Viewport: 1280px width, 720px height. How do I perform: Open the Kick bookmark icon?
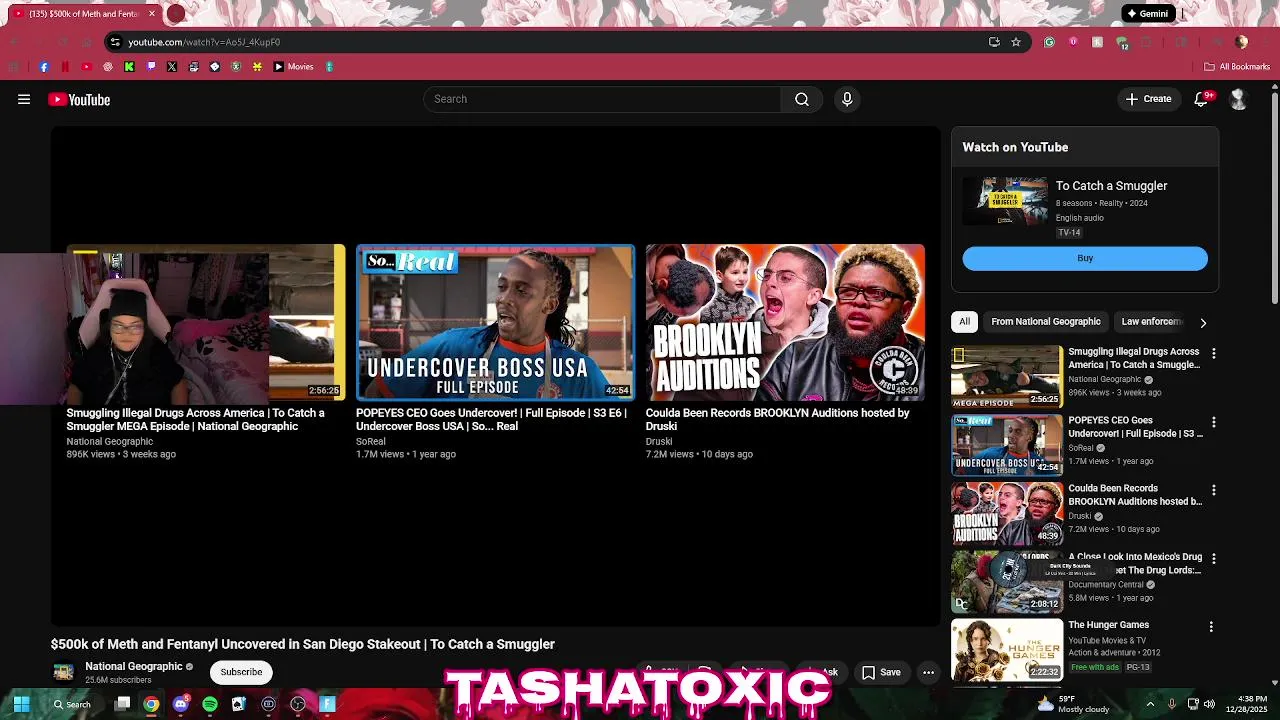coord(129,67)
